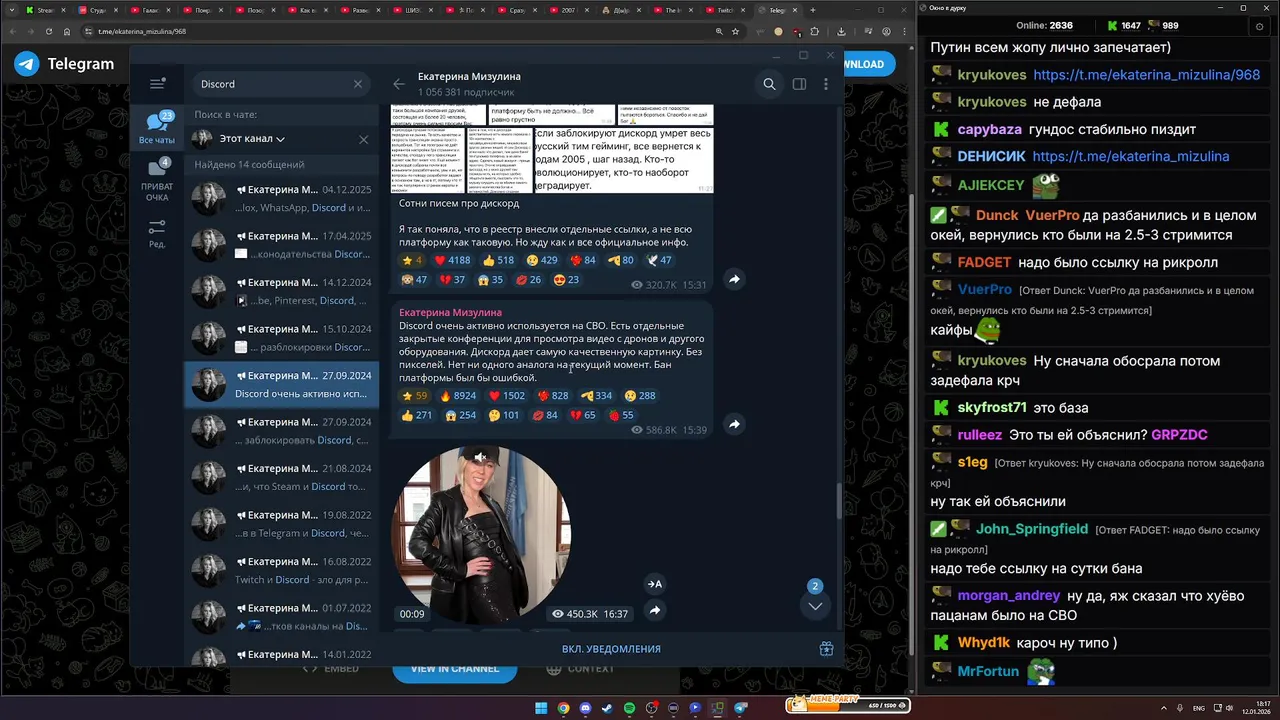Screen dimensions: 1280x720
Task: Switch to the Twitch browser tab
Action: pos(725,10)
